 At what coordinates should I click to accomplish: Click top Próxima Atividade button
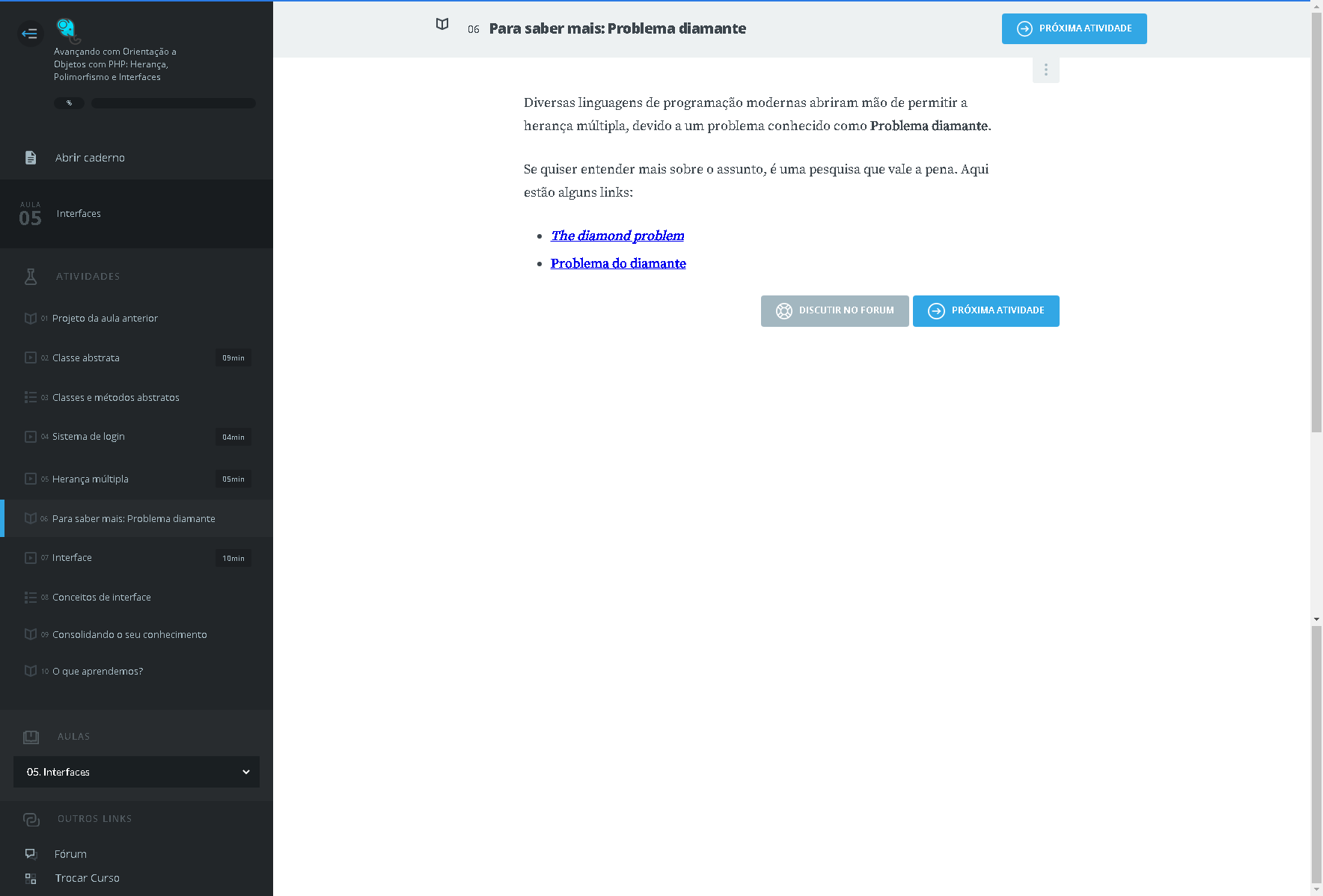(x=1074, y=29)
